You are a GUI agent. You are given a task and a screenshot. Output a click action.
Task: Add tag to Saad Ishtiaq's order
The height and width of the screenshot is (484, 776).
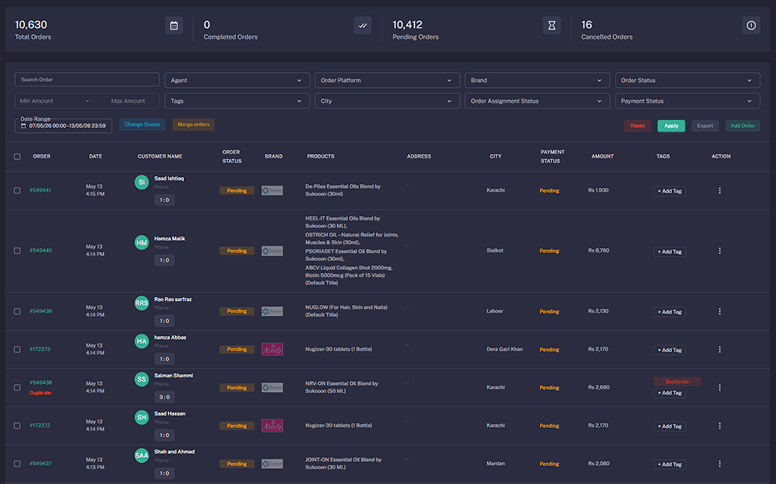[x=670, y=191]
